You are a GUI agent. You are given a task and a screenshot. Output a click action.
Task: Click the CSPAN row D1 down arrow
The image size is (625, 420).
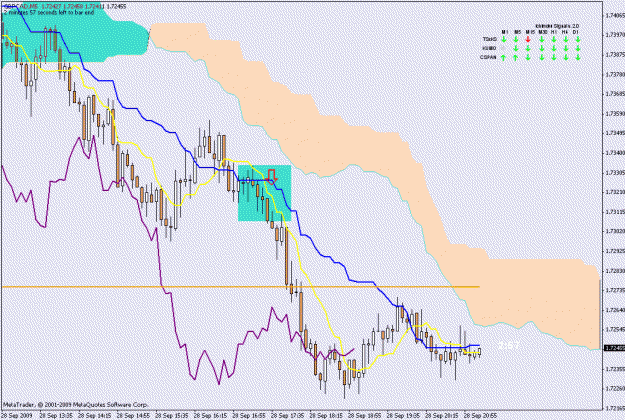tap(578, 58)
